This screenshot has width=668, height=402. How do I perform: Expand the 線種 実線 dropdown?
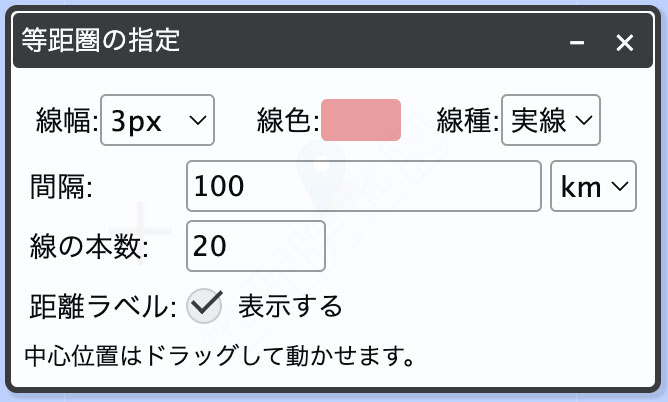(551, 120)
